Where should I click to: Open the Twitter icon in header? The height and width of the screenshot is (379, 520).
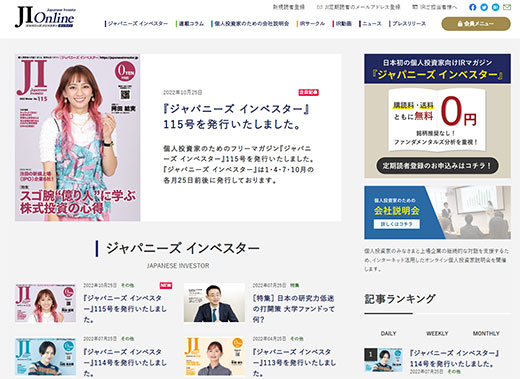[x=484, y=7]
